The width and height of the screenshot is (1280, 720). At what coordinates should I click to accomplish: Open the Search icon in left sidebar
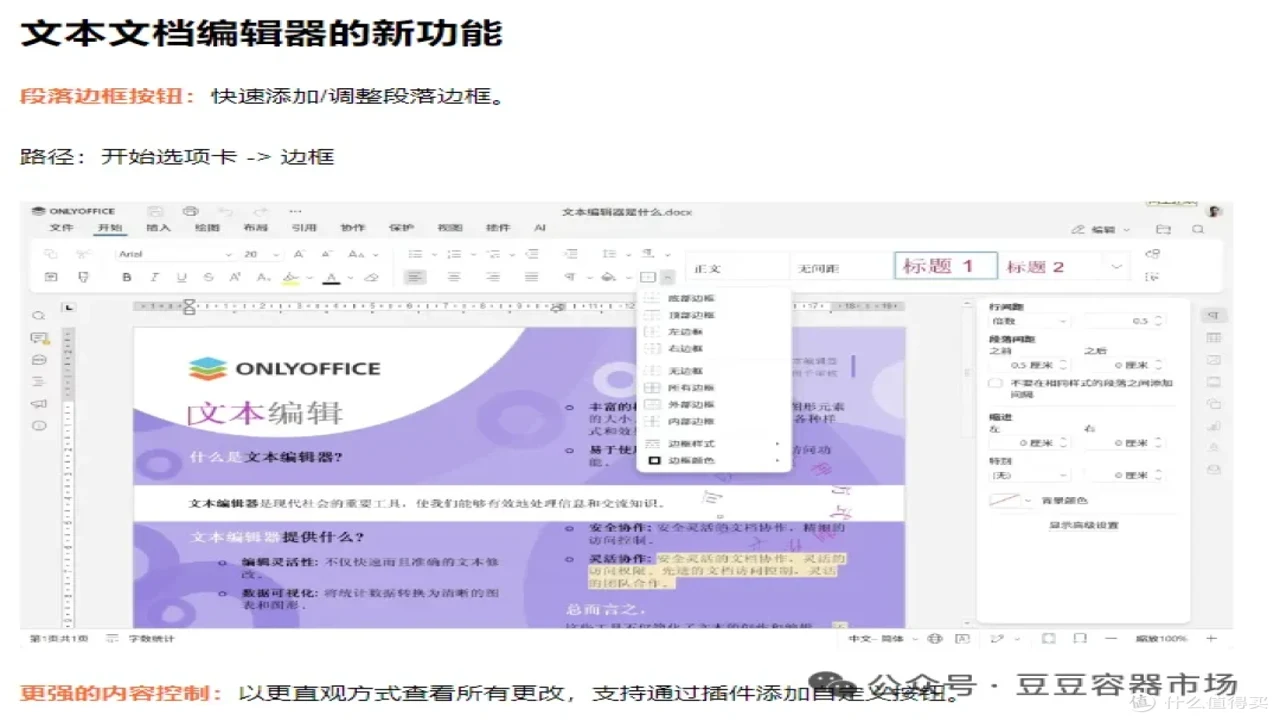(x=39, y=315)
